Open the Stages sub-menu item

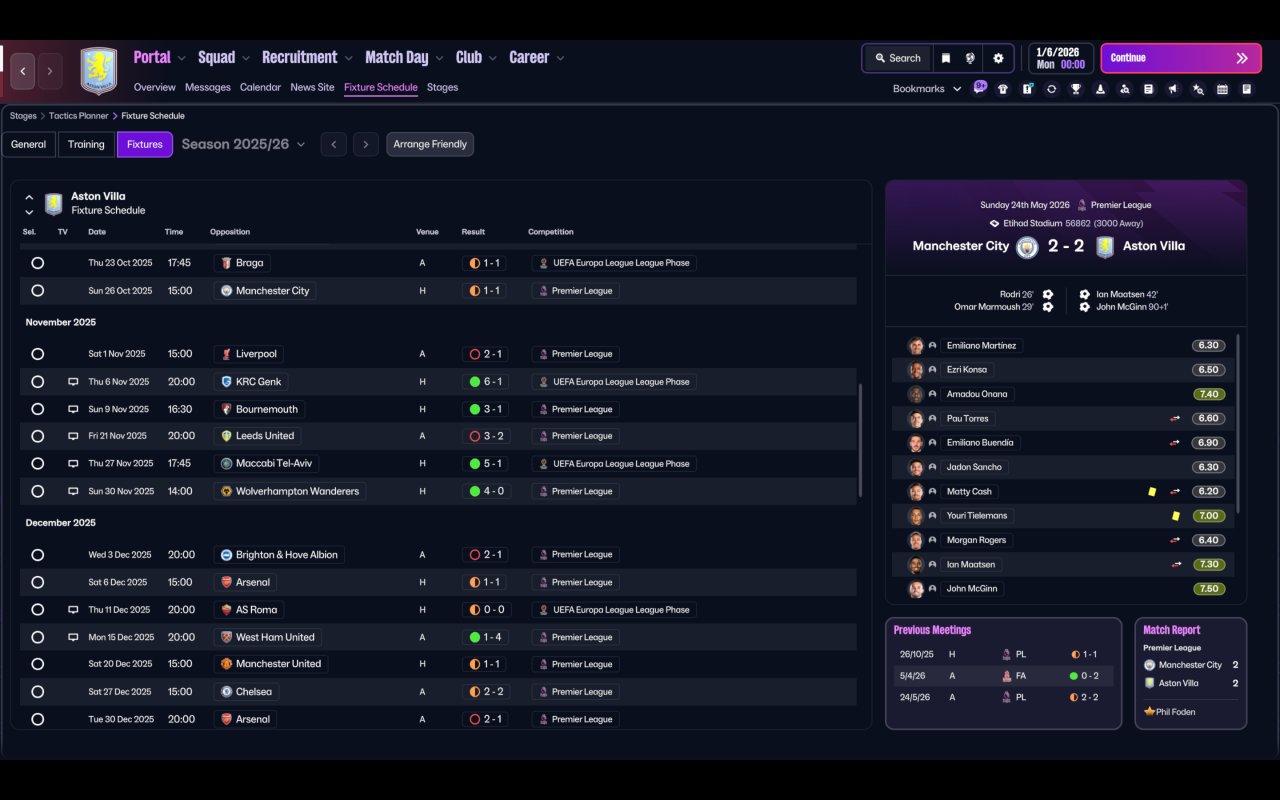point(442,87)
